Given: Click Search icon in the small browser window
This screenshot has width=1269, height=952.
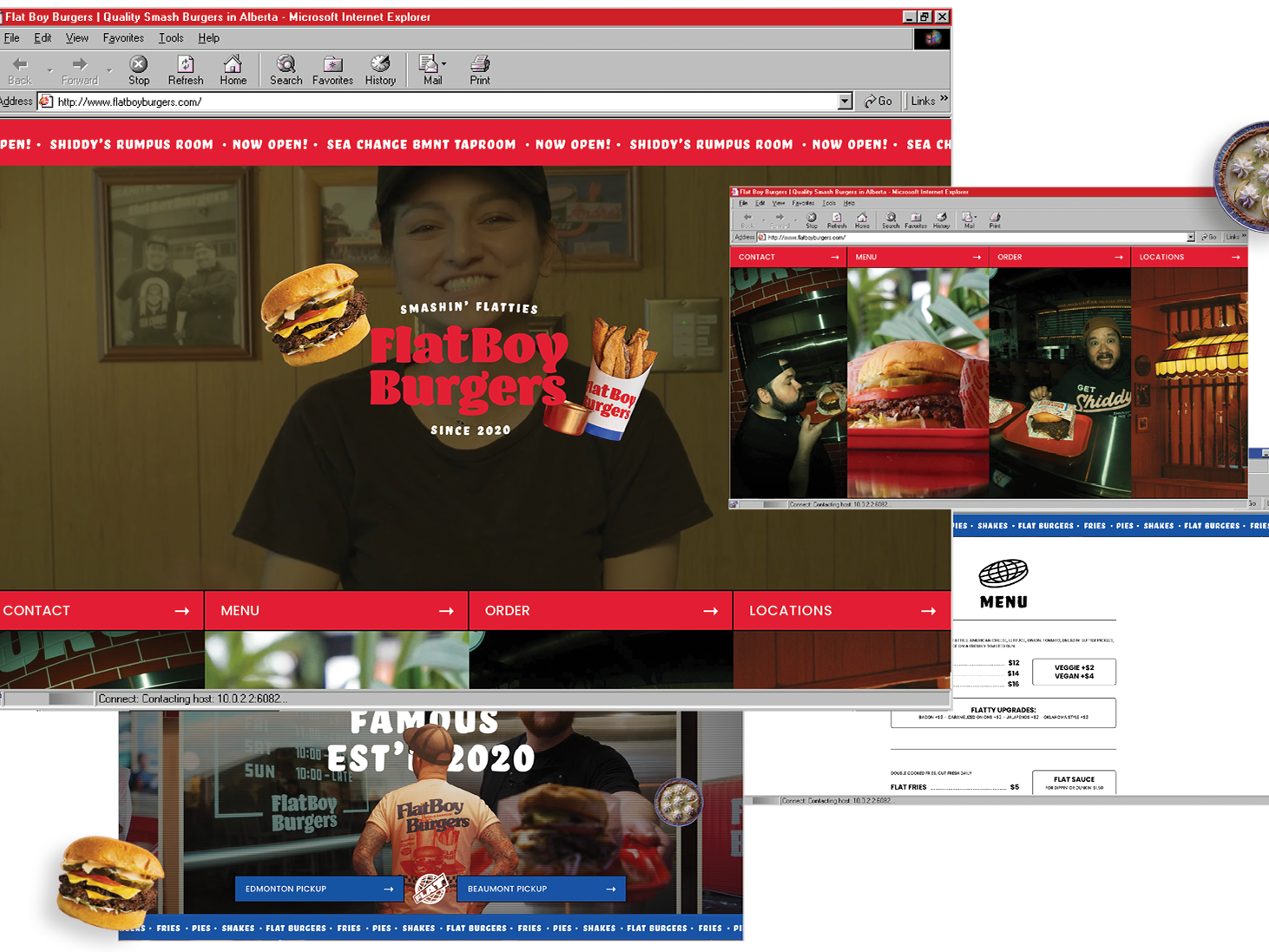Looking at the screenshot, I should tap(891, 218).
